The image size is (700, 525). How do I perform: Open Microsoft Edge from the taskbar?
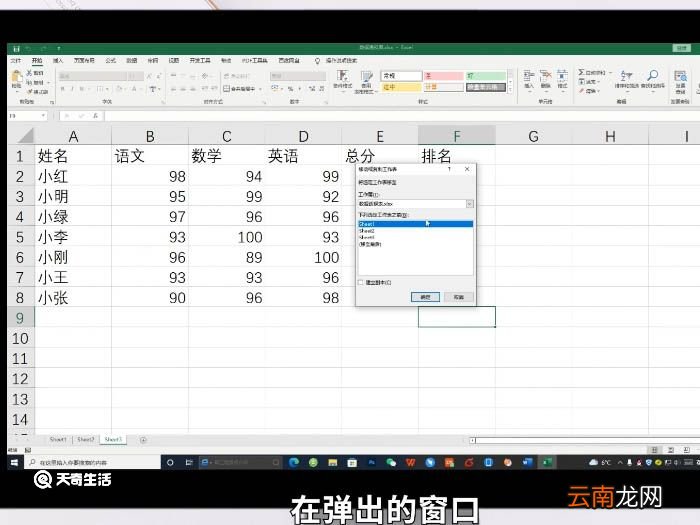[x=294, y=462]
